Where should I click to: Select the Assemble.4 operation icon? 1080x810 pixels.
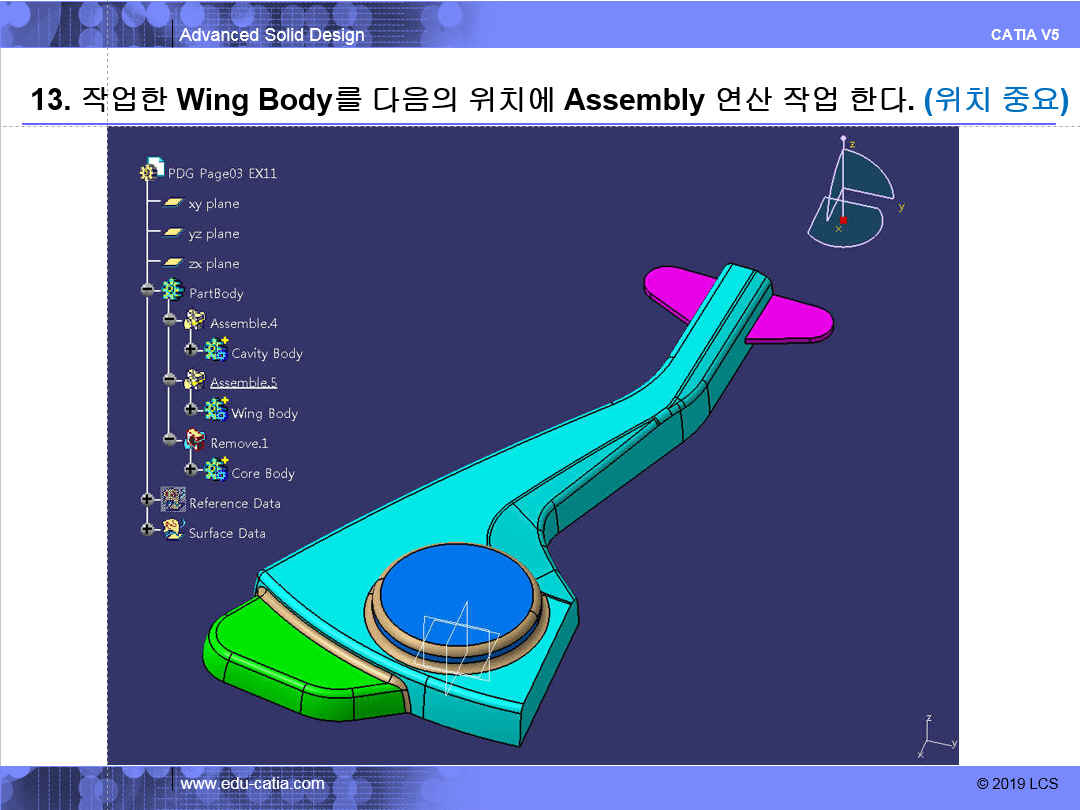click(x=195, y=322)
